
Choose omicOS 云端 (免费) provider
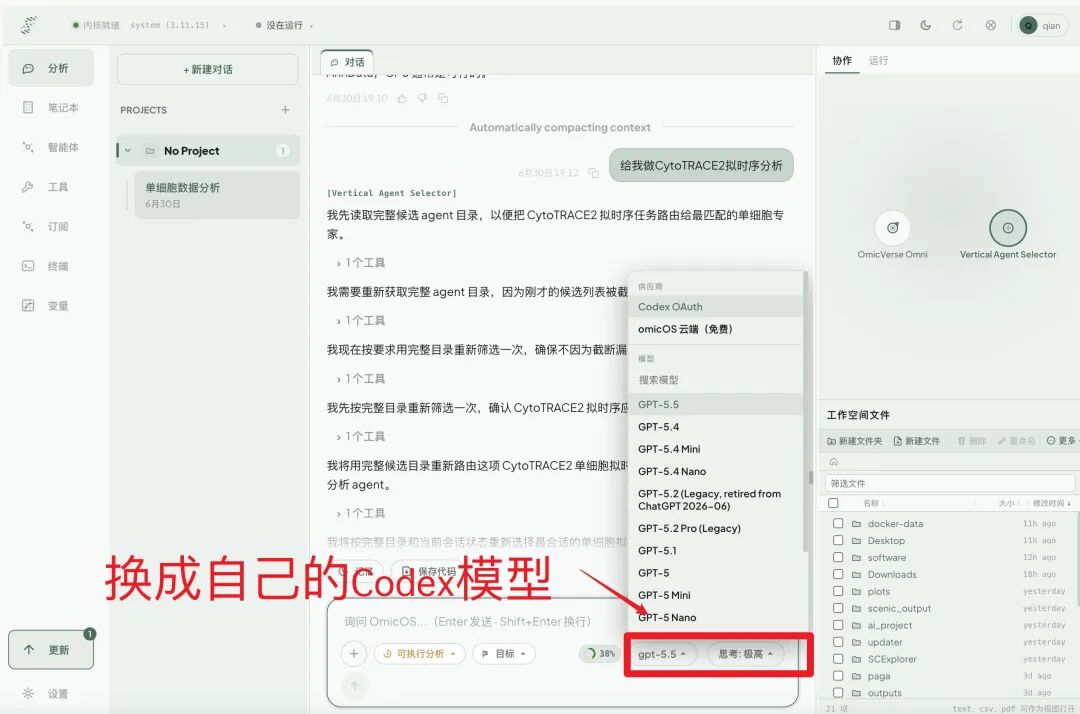[x=716, y=329]
